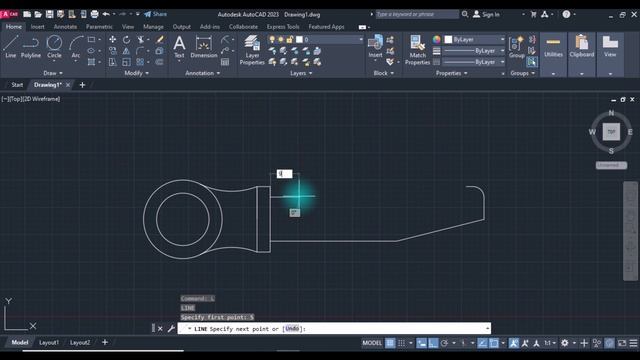
Task: Toggle drawing grid display in status bar
Action: [390, 343]
